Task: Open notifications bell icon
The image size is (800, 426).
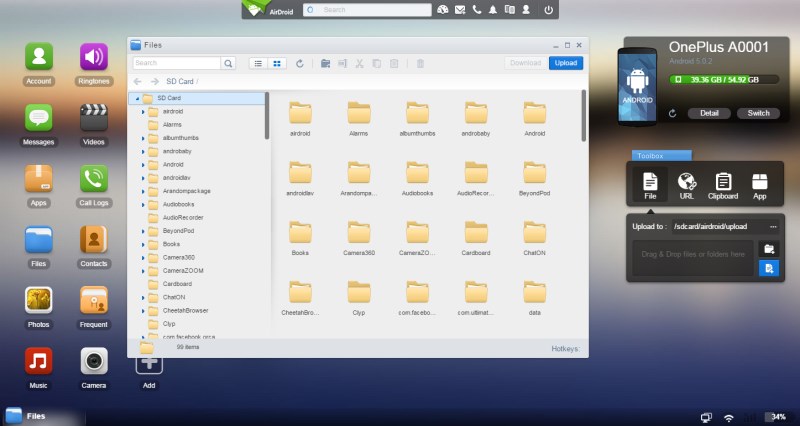Action: (493, 10)
